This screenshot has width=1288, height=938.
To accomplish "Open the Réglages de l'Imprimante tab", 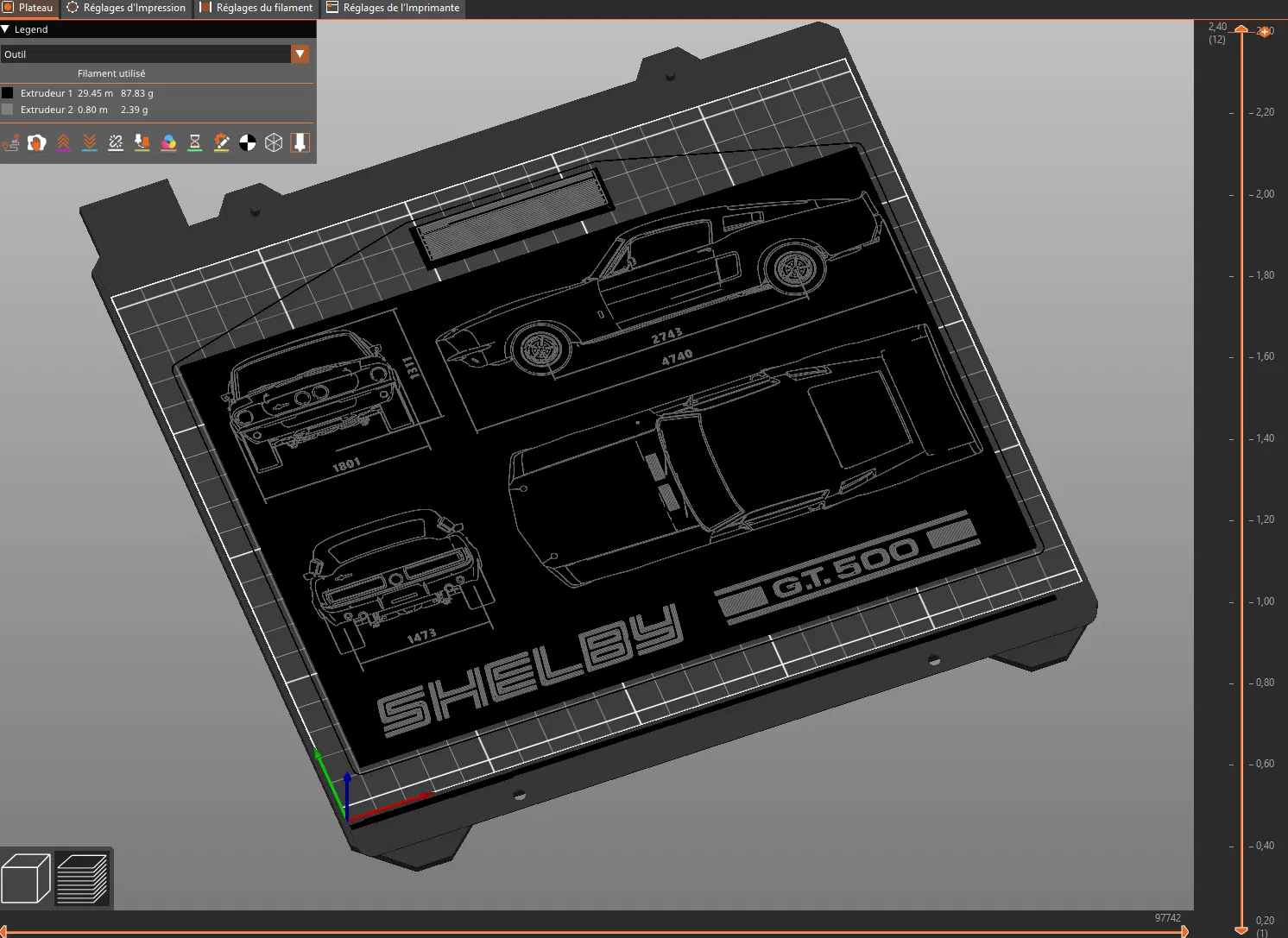I will point(394,8).
